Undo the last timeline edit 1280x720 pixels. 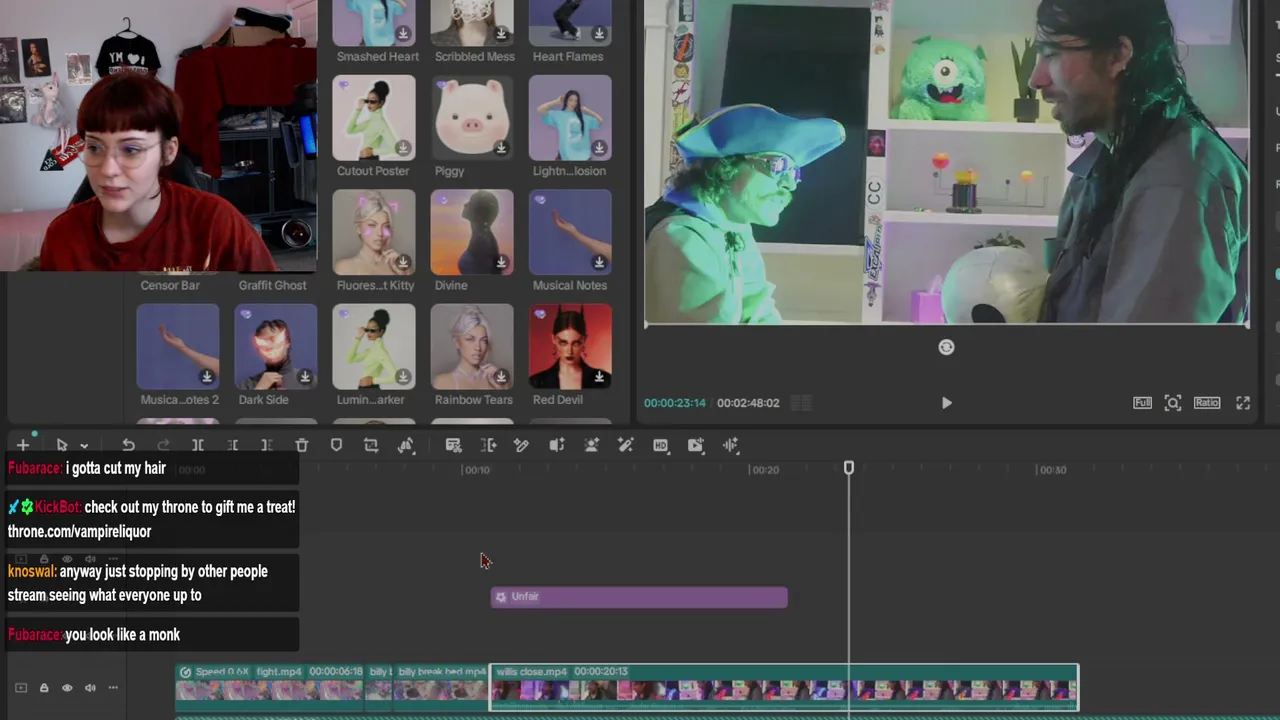[128, 445]
